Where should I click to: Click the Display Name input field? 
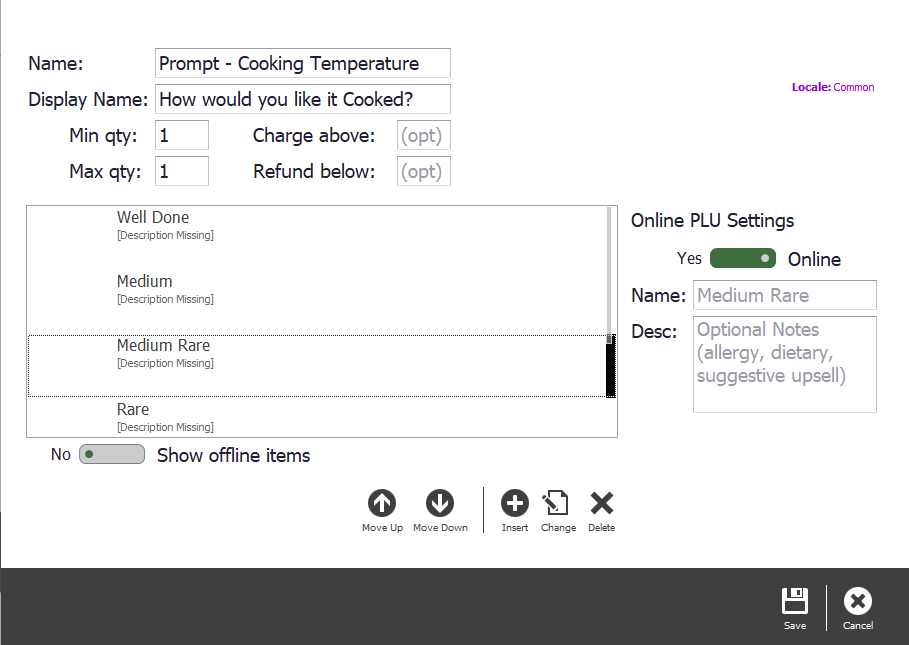click(x=303, y=99)
